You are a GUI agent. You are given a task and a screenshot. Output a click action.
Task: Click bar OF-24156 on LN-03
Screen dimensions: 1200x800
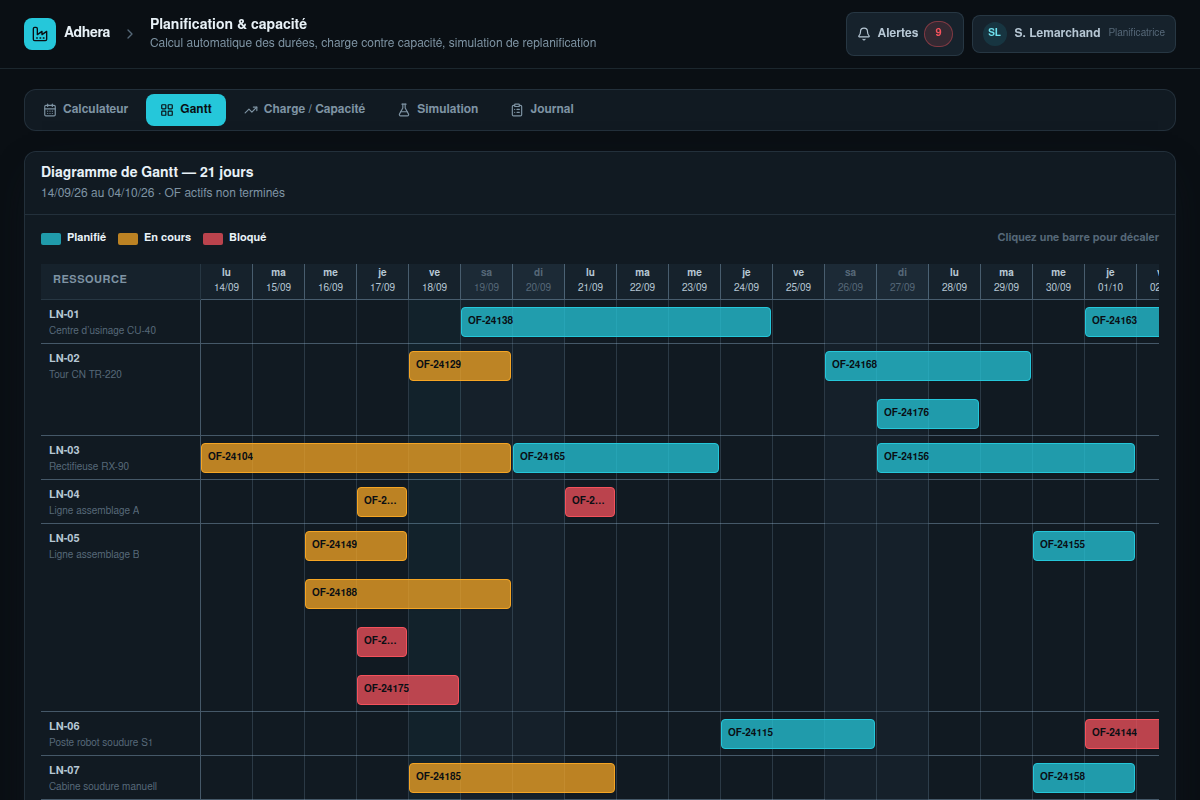pyautogui.click(x=1006, y=457)
